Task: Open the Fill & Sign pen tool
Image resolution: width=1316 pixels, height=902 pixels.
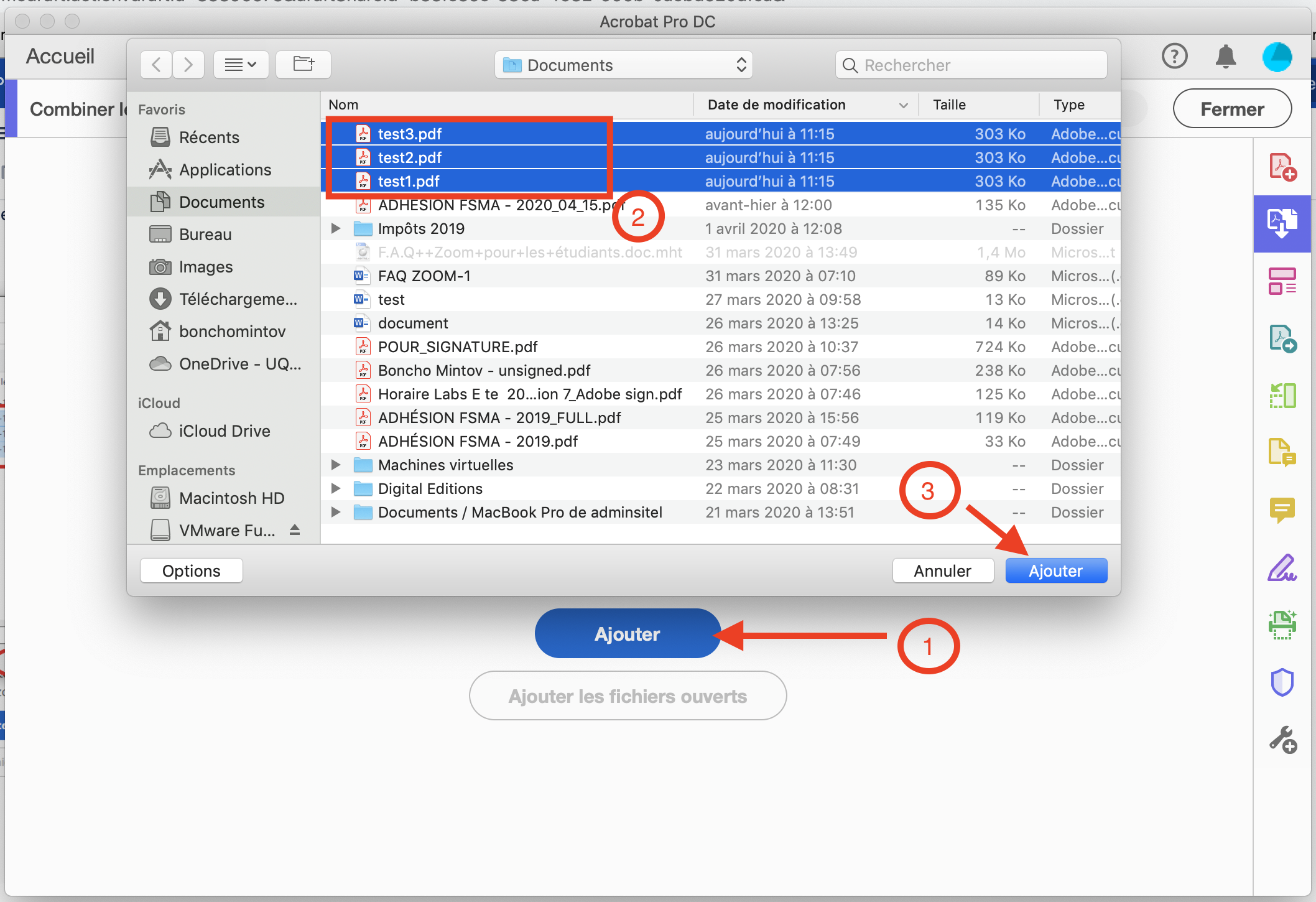Action: click(1282, 567)
